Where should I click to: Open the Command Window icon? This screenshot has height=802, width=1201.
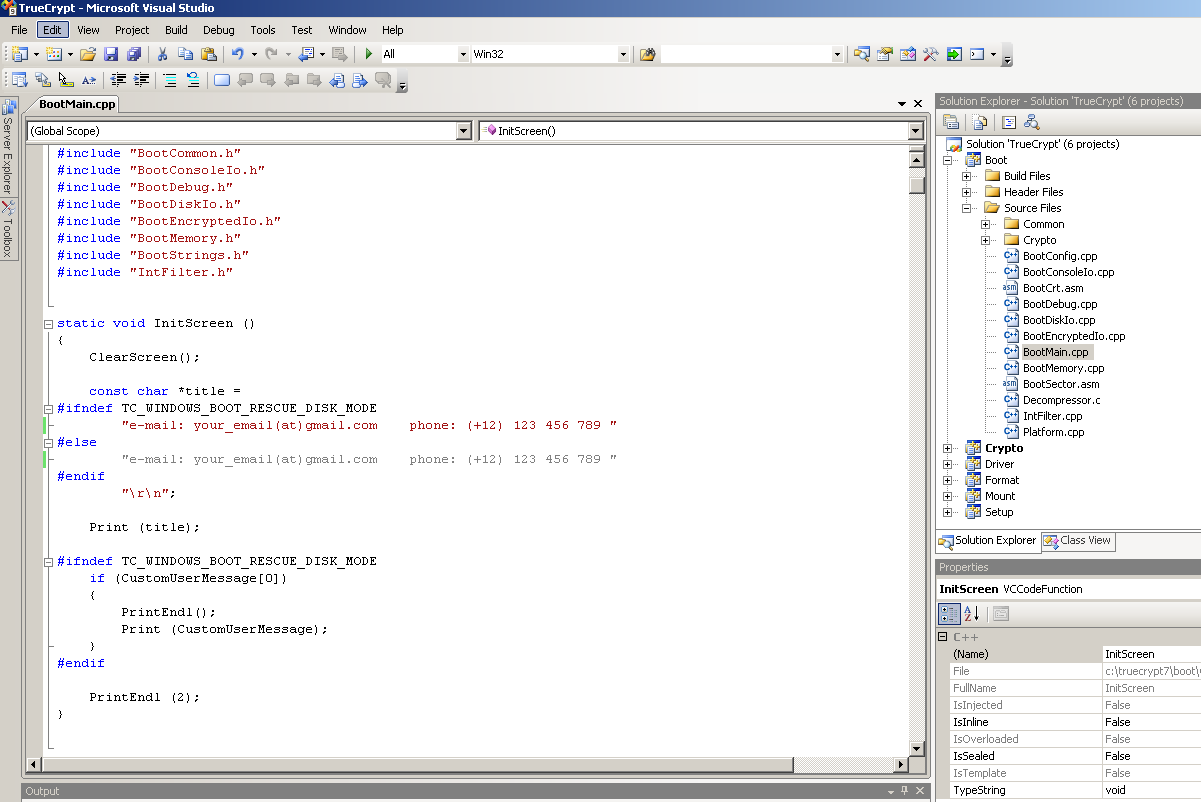[978, 54]
